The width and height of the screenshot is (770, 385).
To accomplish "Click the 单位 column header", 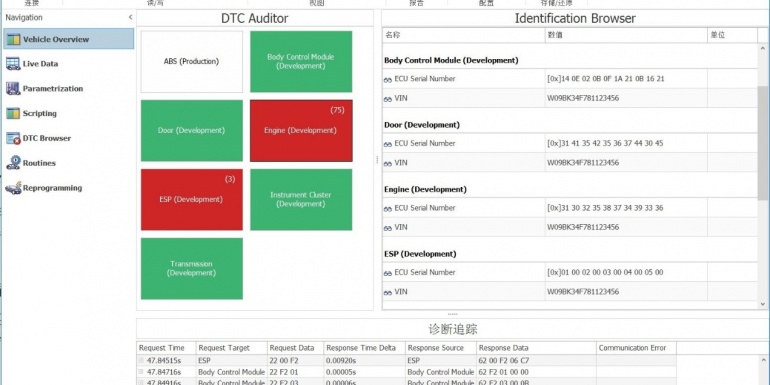I will (x=732, y=35).
